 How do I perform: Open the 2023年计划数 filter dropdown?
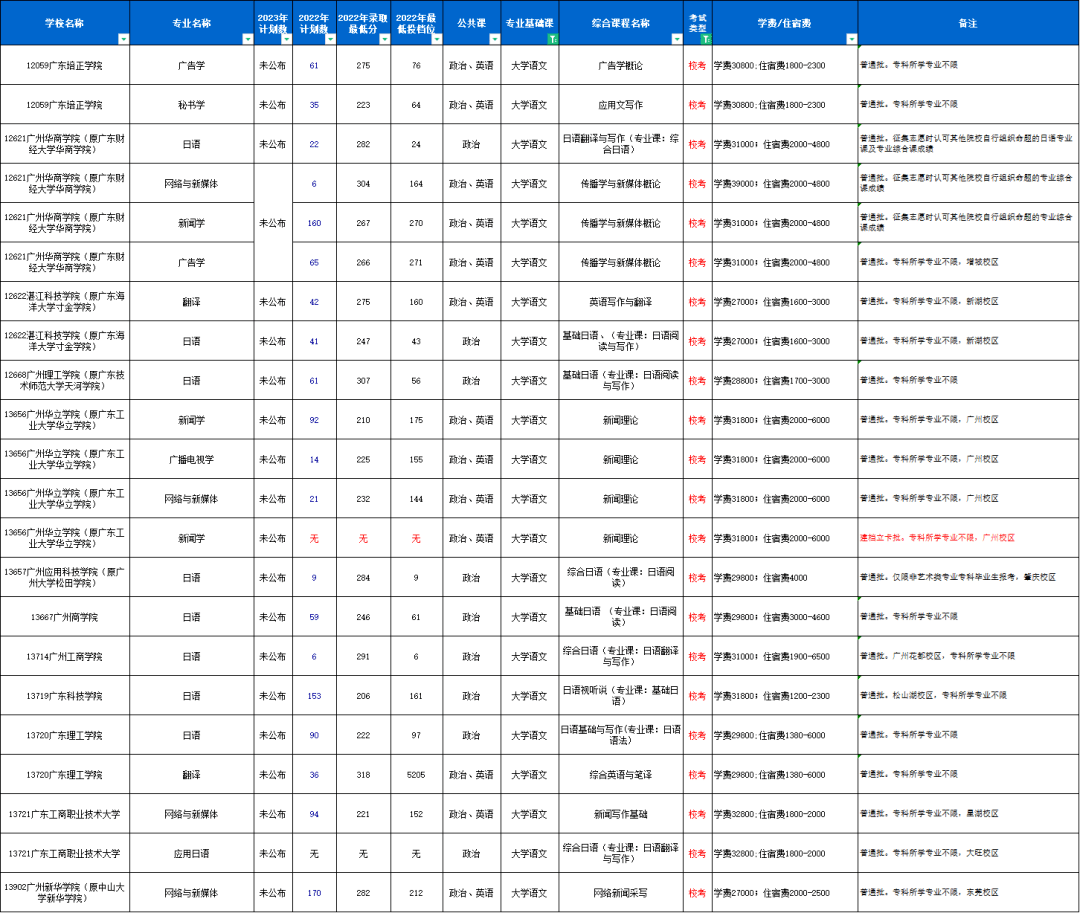(x=287, y=39)
